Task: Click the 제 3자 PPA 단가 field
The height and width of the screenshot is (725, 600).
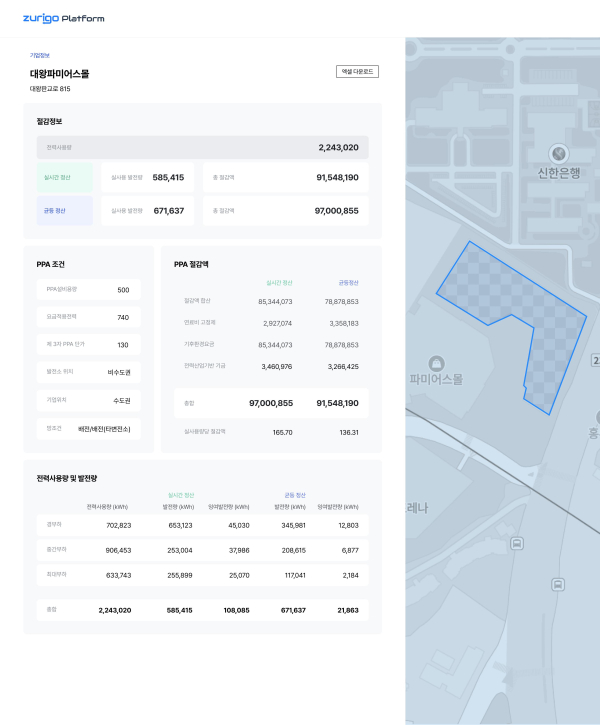Action: click(x=88, y=345)
